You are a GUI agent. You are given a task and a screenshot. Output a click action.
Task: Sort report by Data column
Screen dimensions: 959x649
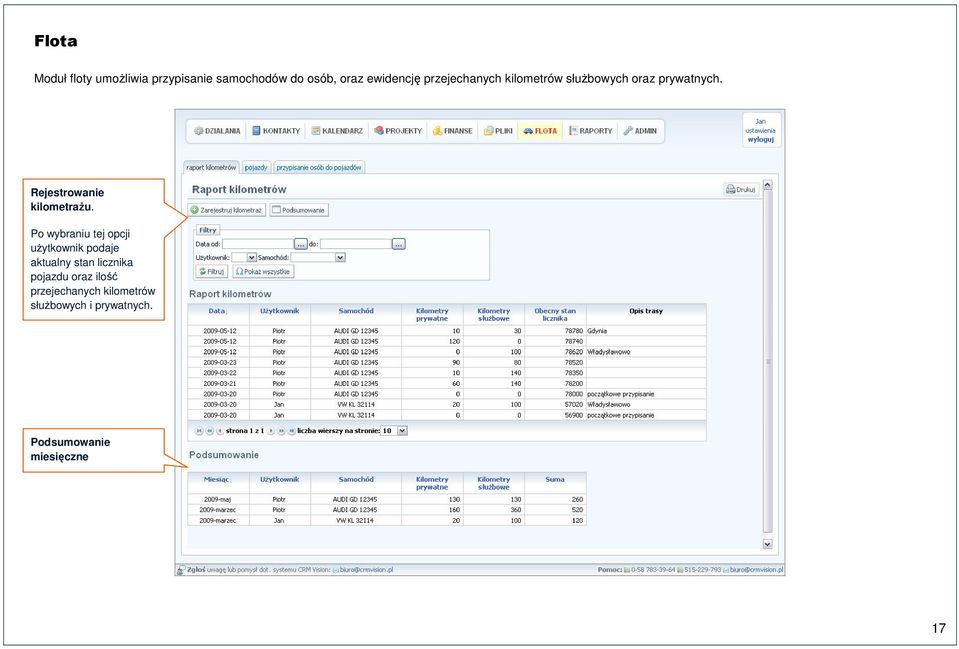pos(218,311)
